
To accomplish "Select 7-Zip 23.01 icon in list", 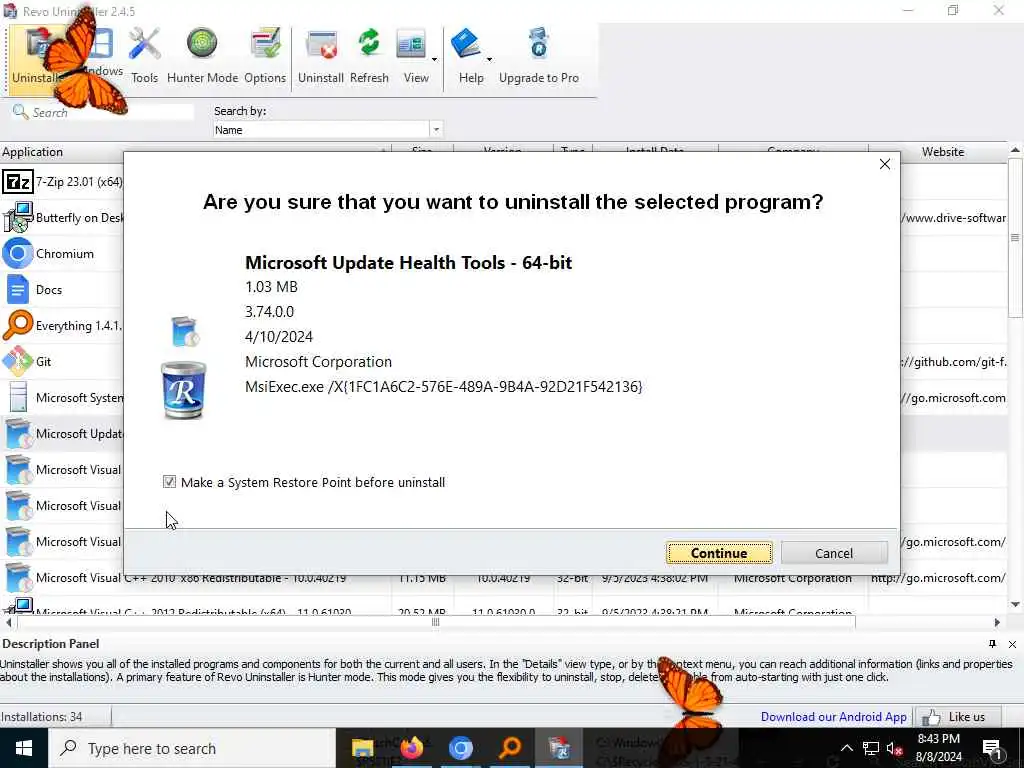I will [x=18, y=182].
